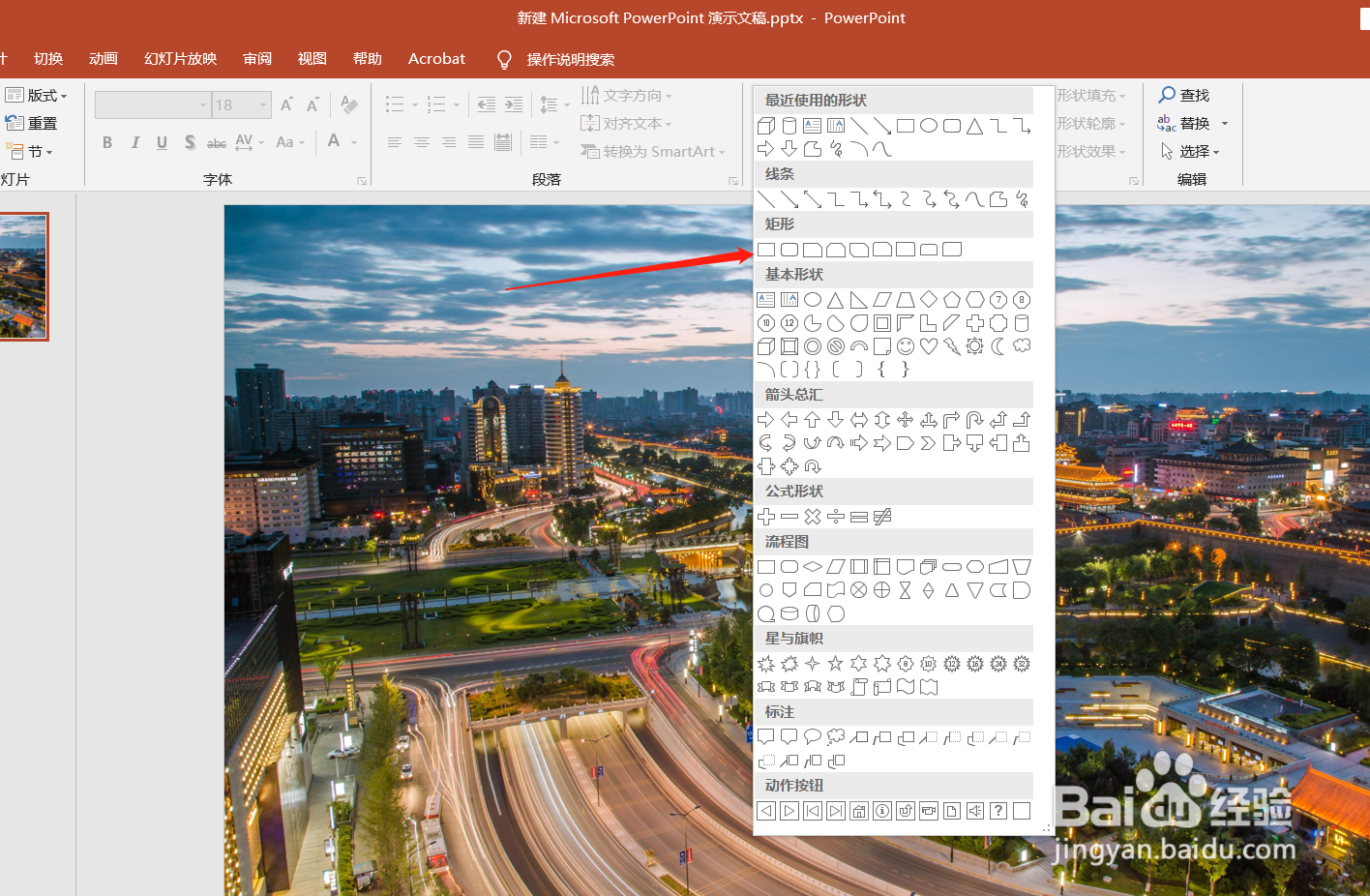
Task: Pick the double-arrow line under 线条
Action: (x=813, y=199)
